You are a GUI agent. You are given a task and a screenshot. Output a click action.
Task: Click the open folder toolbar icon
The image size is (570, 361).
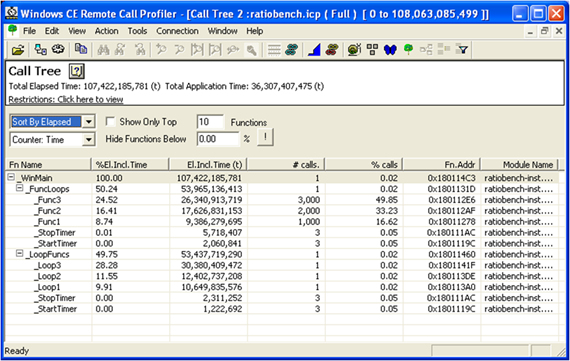18,50
